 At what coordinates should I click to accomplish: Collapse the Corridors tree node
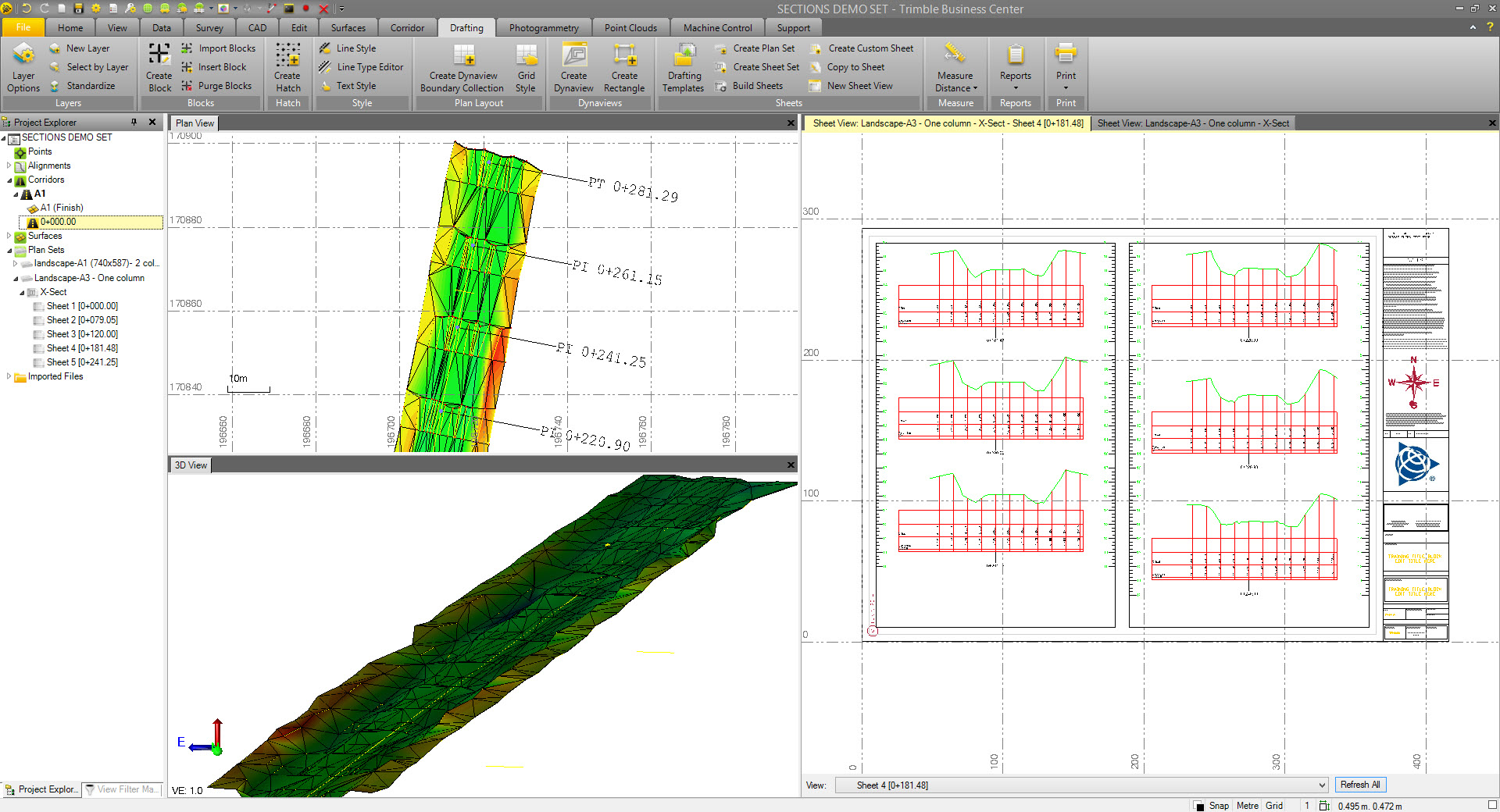pos(9,180)
